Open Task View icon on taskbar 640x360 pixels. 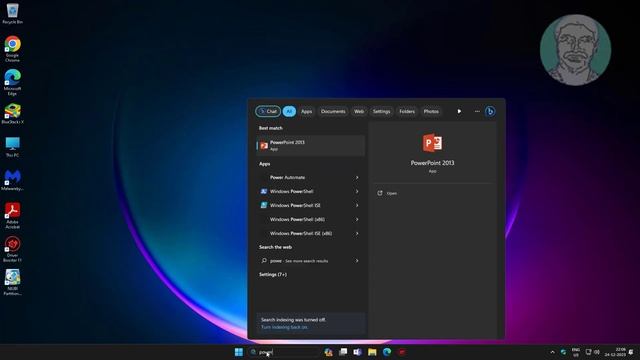[x=343, y=352]
